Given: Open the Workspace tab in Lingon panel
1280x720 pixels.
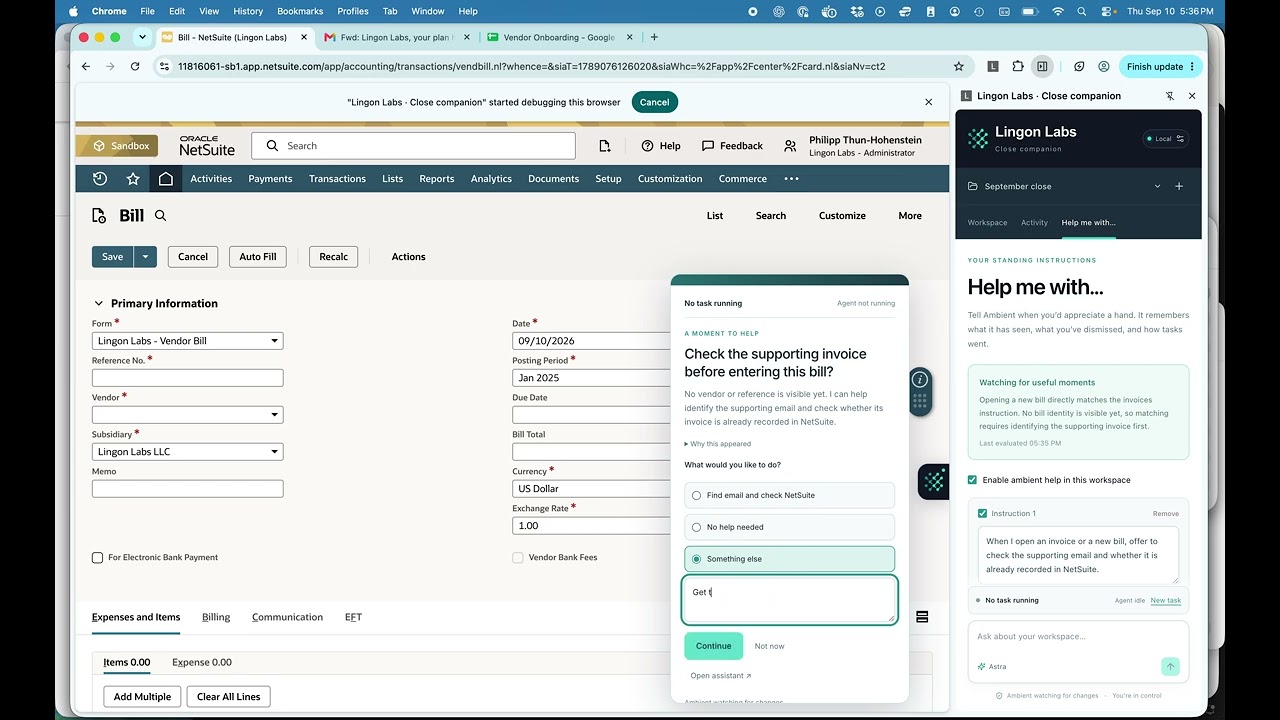Looking at the screenshot, I should pos(987,222).
